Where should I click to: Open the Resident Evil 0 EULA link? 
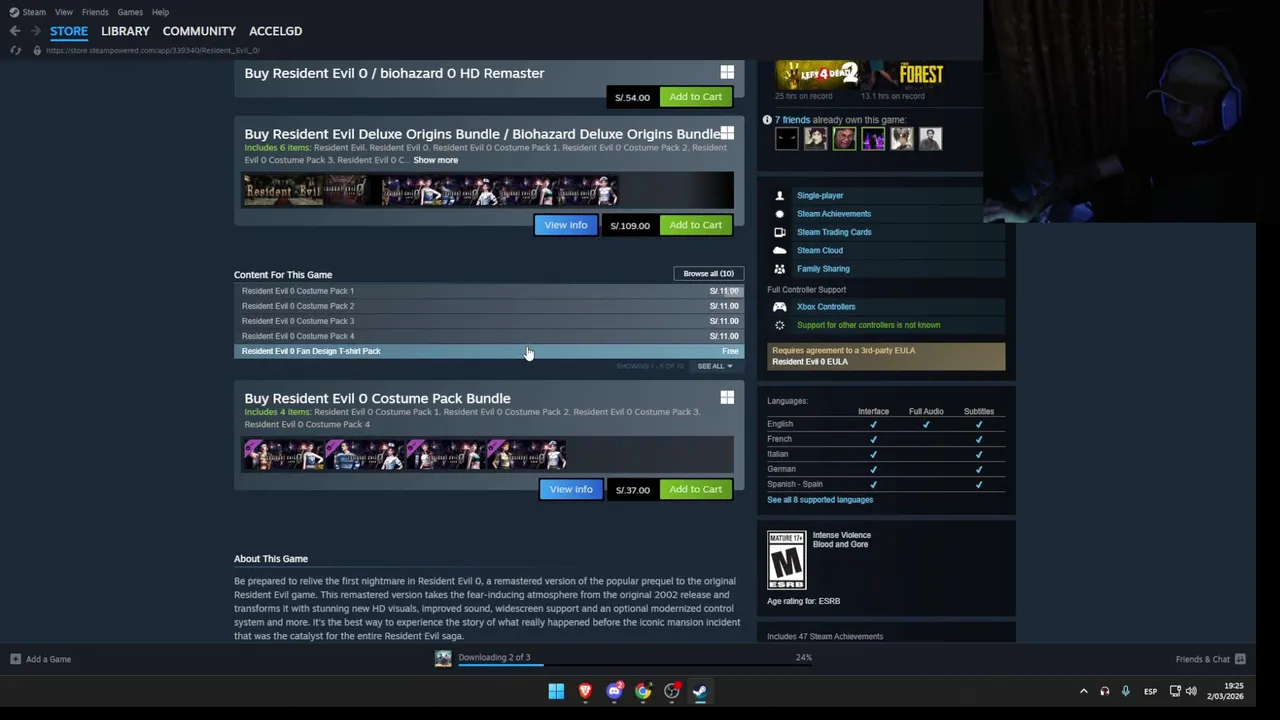coord(810,362)
